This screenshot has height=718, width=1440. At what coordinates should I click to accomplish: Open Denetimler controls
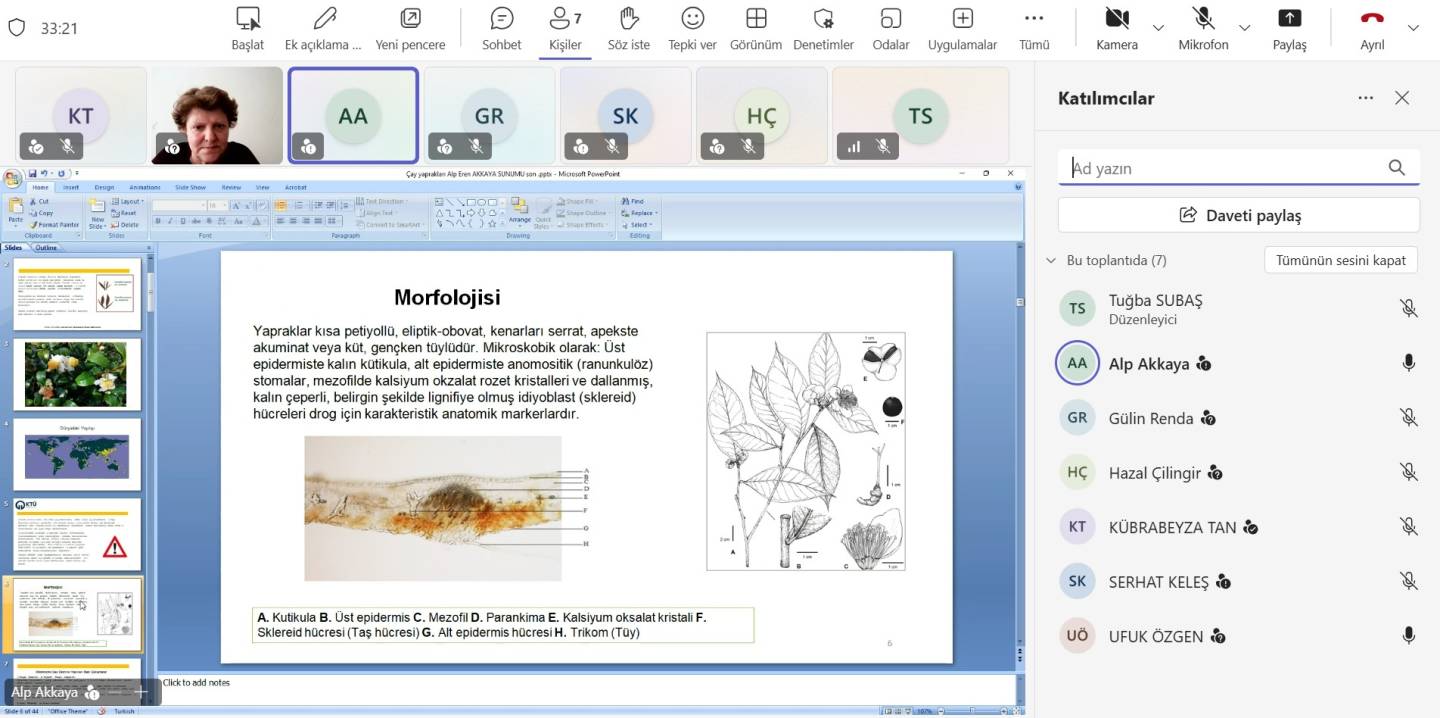tap(823, 28)
